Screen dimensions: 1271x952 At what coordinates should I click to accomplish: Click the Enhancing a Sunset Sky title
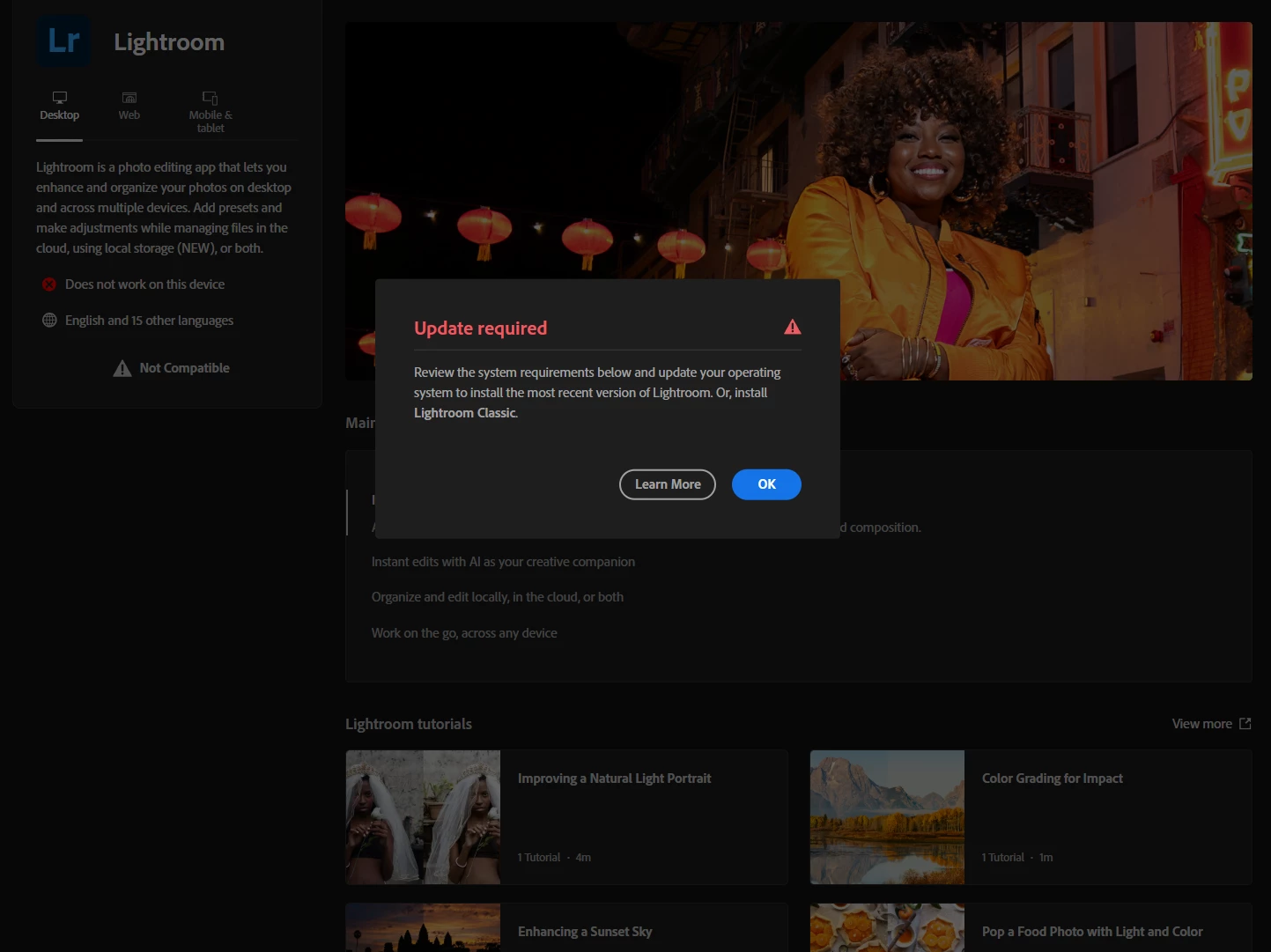(x=585, y=932)
